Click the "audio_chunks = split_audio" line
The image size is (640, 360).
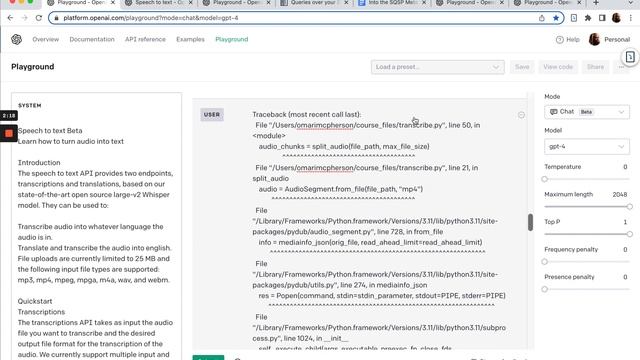tap(344, 147)
